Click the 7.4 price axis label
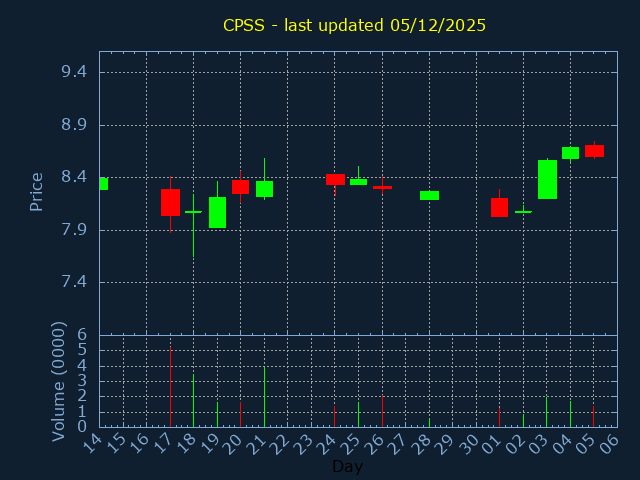 pyautogui.click(x=74, y=282)
